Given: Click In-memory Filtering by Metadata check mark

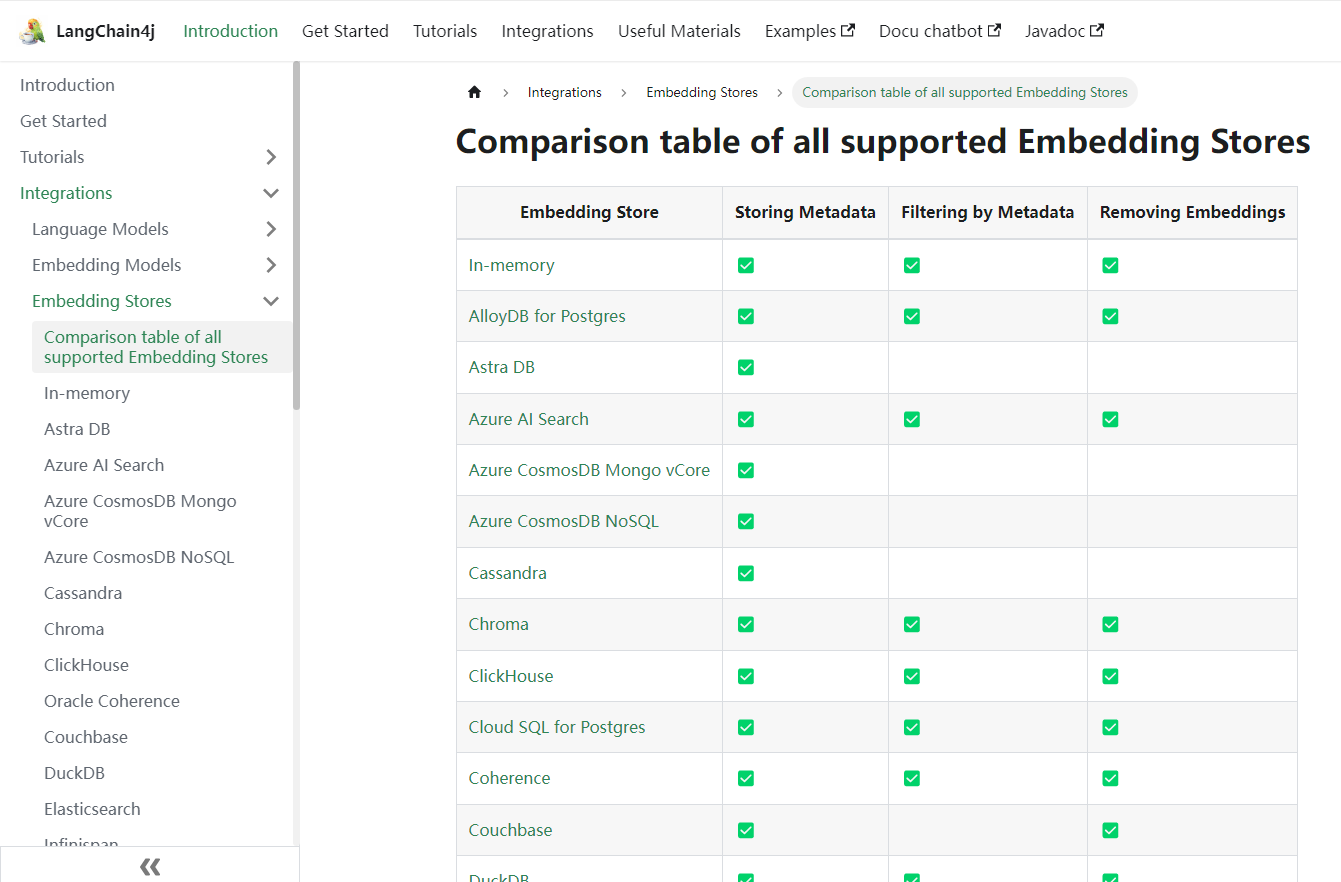Looking at the screenshot, I should (912, 265).
